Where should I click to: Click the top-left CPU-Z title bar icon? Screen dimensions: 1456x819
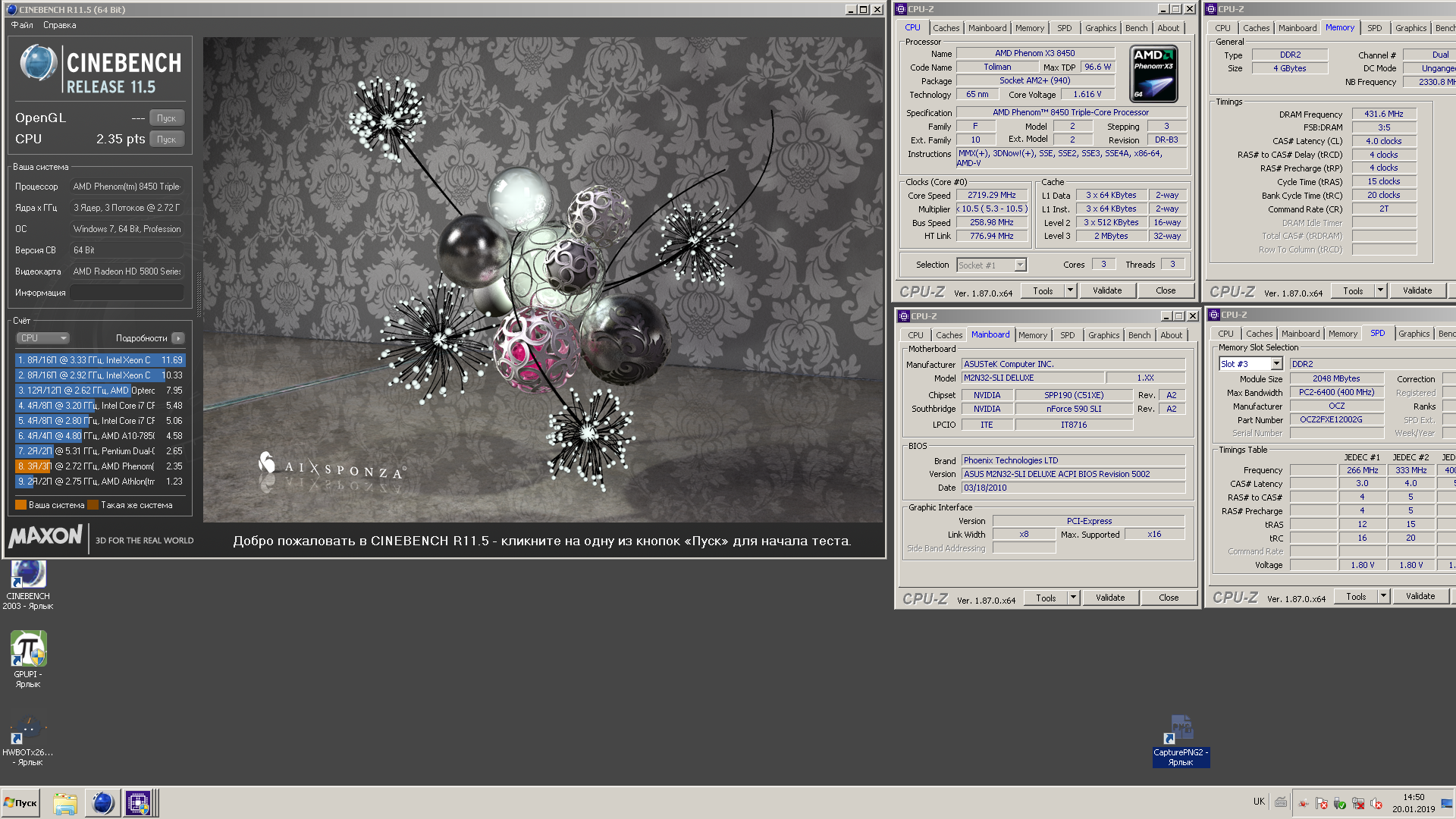(901, 9)
